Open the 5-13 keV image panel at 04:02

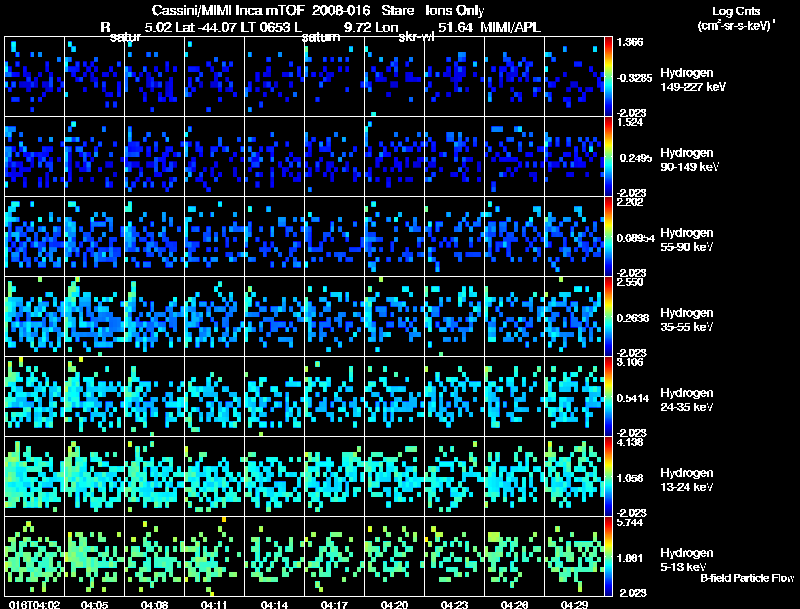pyautogui.click(x=35, y=556)
